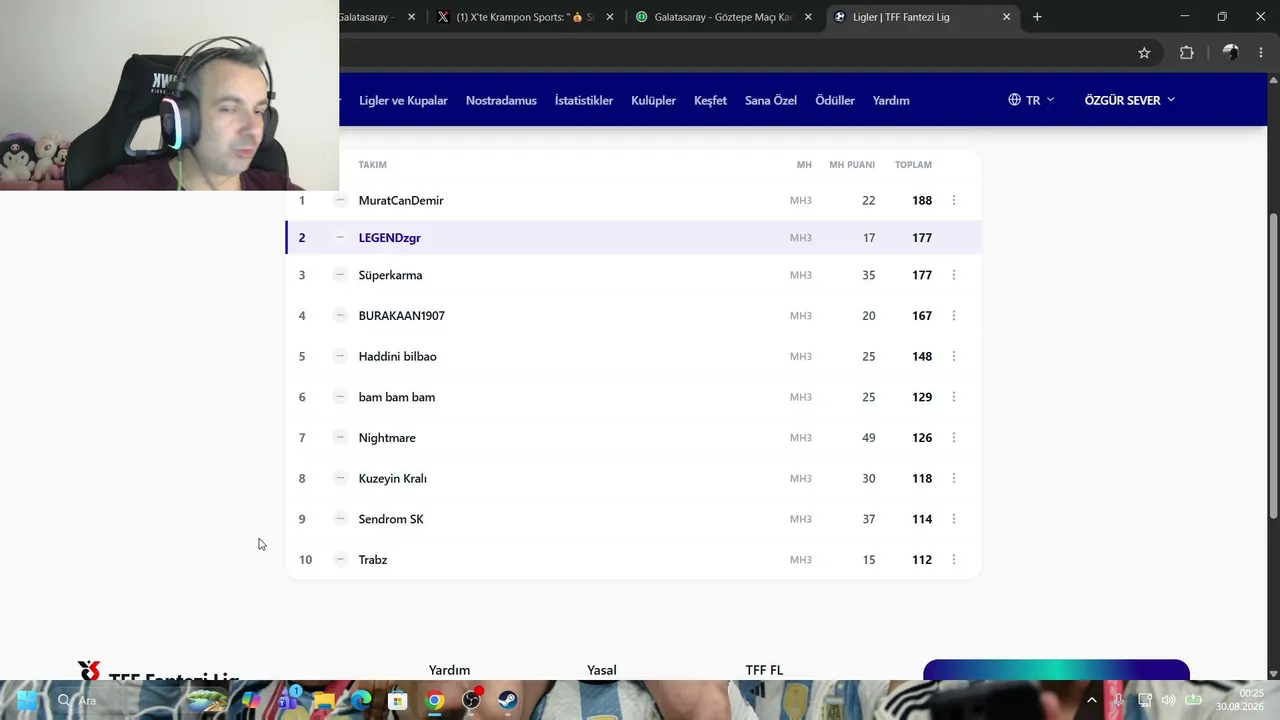Open the Kuzeyin Kralı team link
Image resolution: width=1280 pixels, height=720 pixels.
click(x=393, y=478)
